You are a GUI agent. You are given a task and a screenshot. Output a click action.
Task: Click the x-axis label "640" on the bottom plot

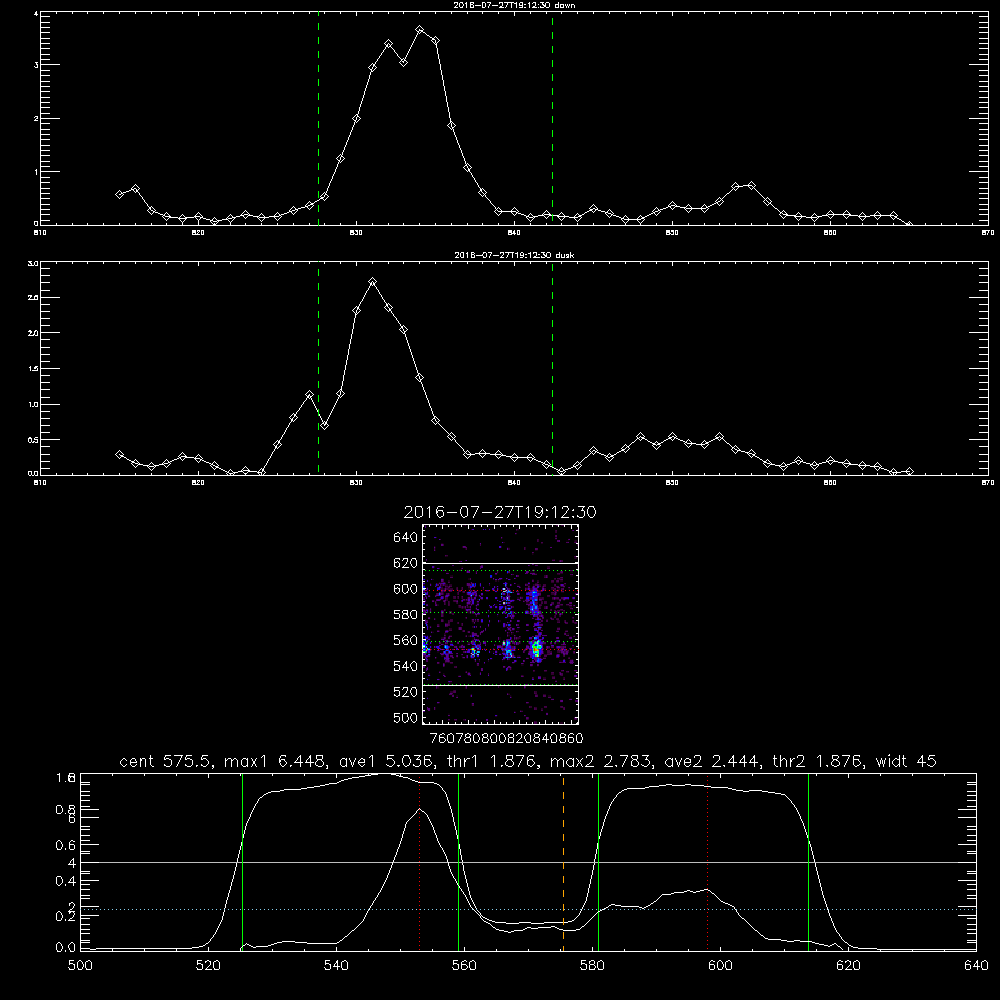click(976, 966)
